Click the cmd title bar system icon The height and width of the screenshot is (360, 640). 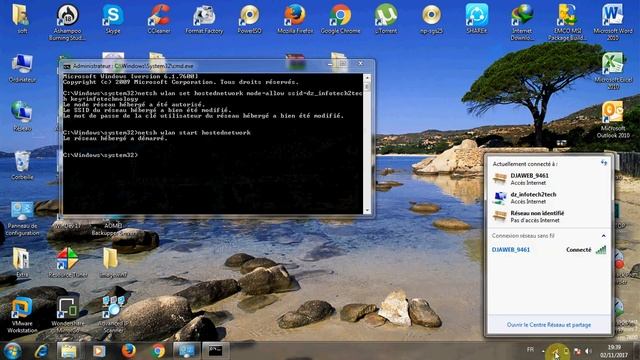[x=67, y=66]
